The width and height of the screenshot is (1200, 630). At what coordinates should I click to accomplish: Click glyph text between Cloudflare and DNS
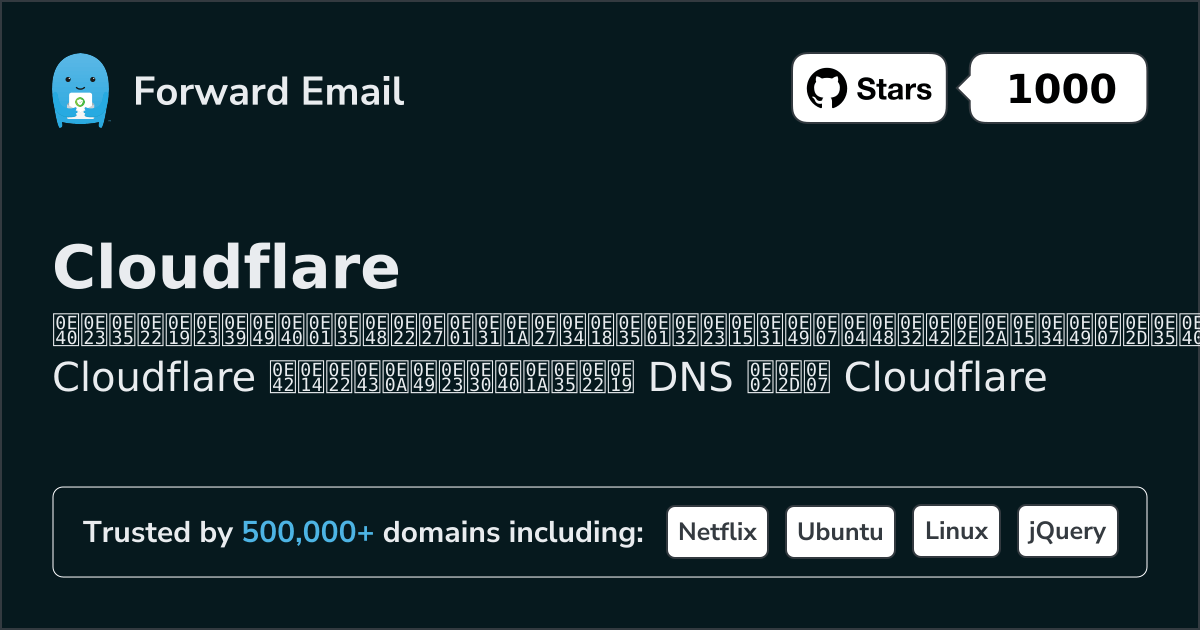[x=452, y=378]
